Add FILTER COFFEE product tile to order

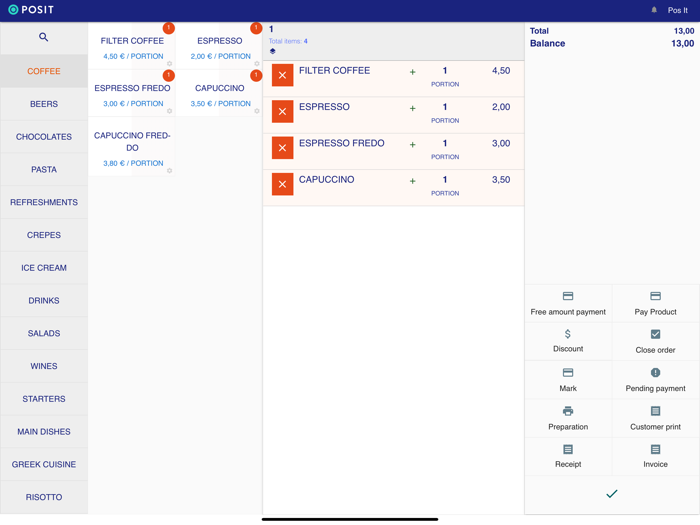[132, 46]
